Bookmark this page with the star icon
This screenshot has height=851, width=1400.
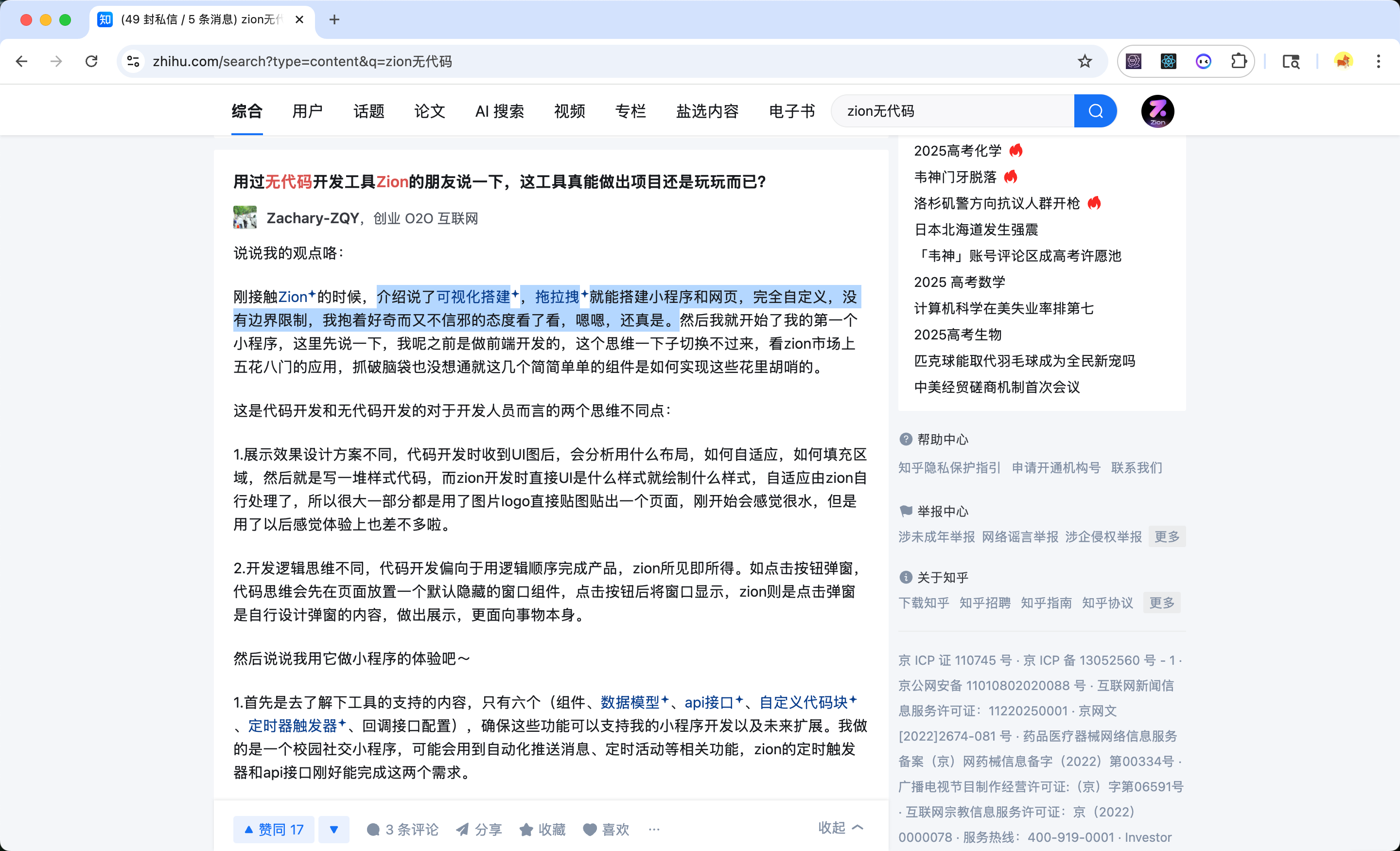tap(1085, 61)
